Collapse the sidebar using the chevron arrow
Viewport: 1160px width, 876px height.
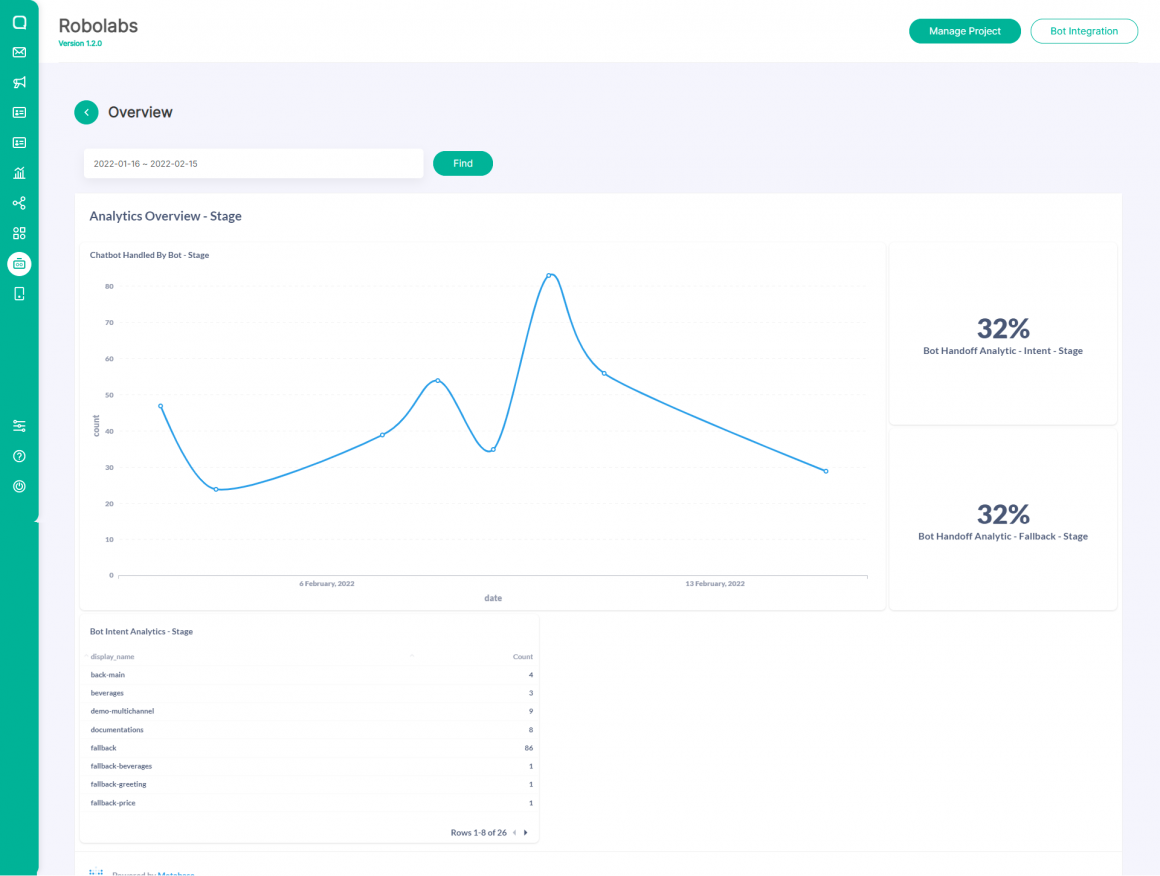click(38, 520)
